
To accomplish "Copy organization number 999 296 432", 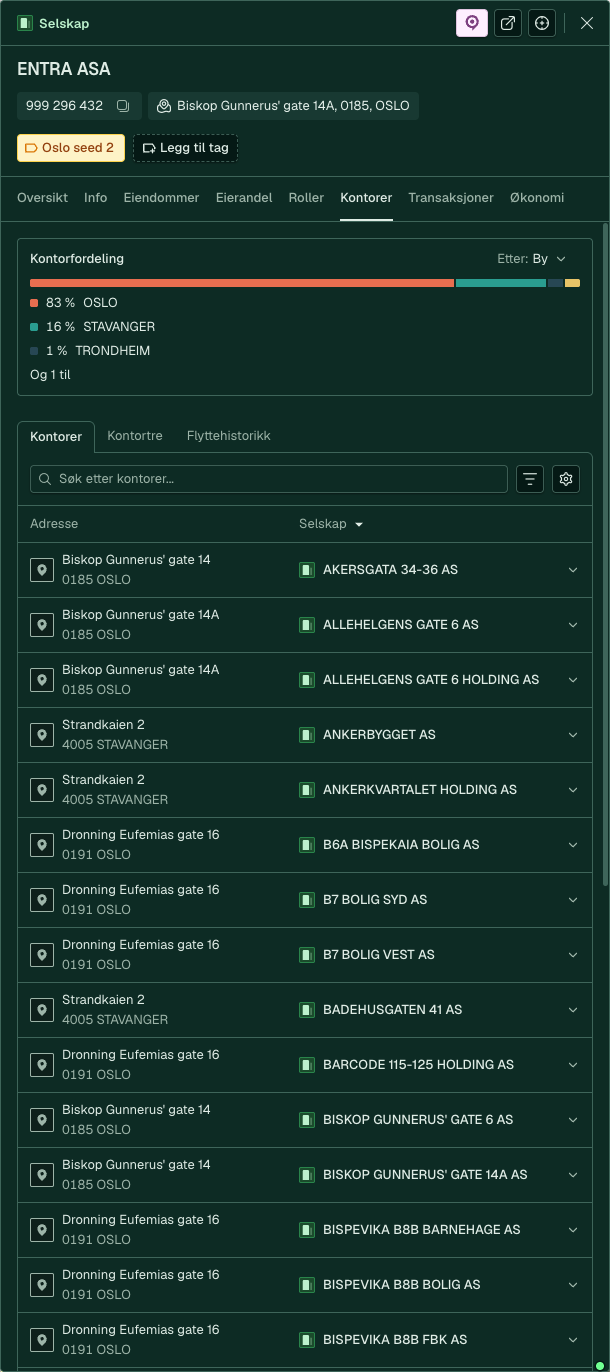I will pos(123,106).
